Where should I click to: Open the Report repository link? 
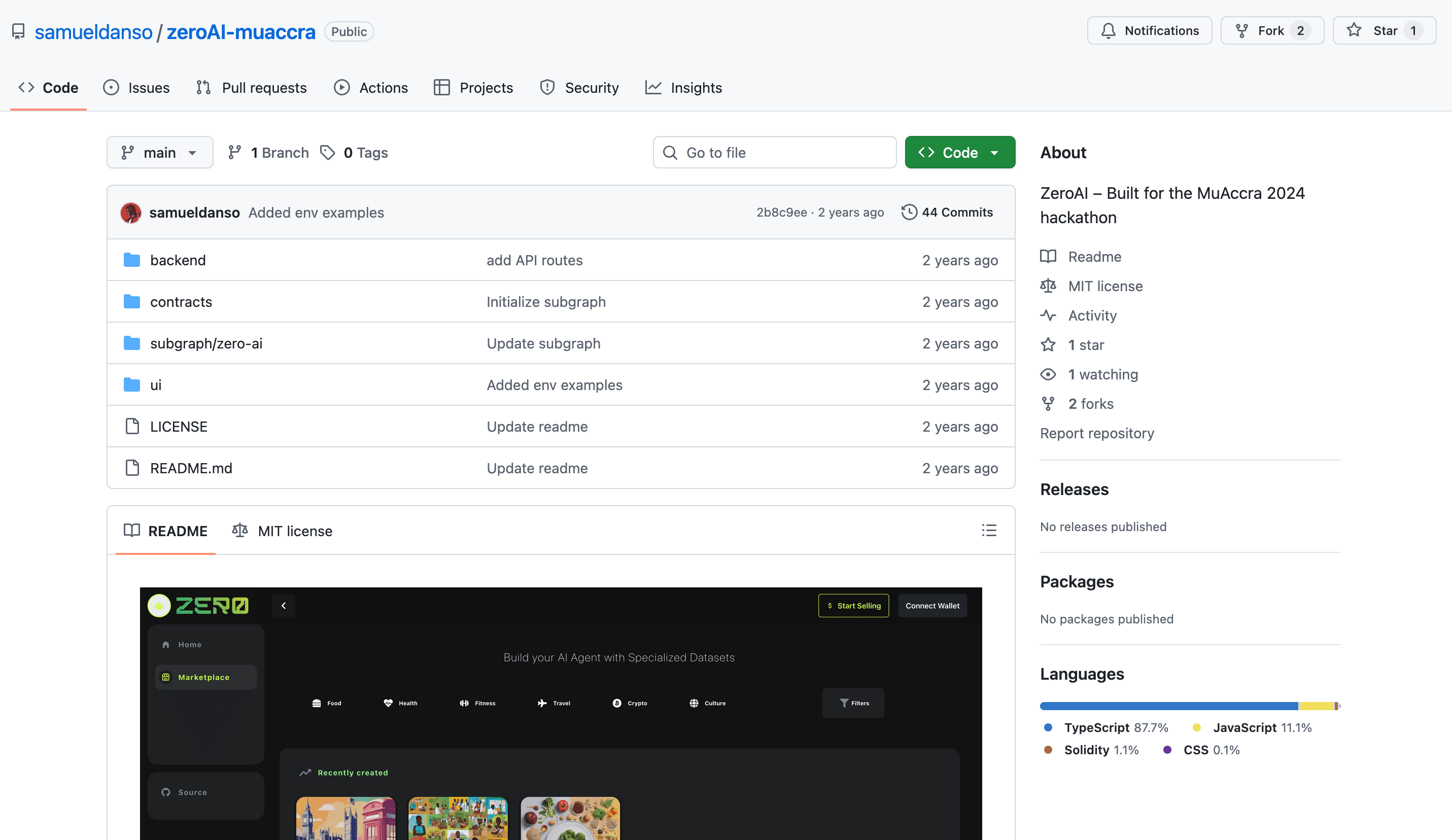(x=1096, y=433)
